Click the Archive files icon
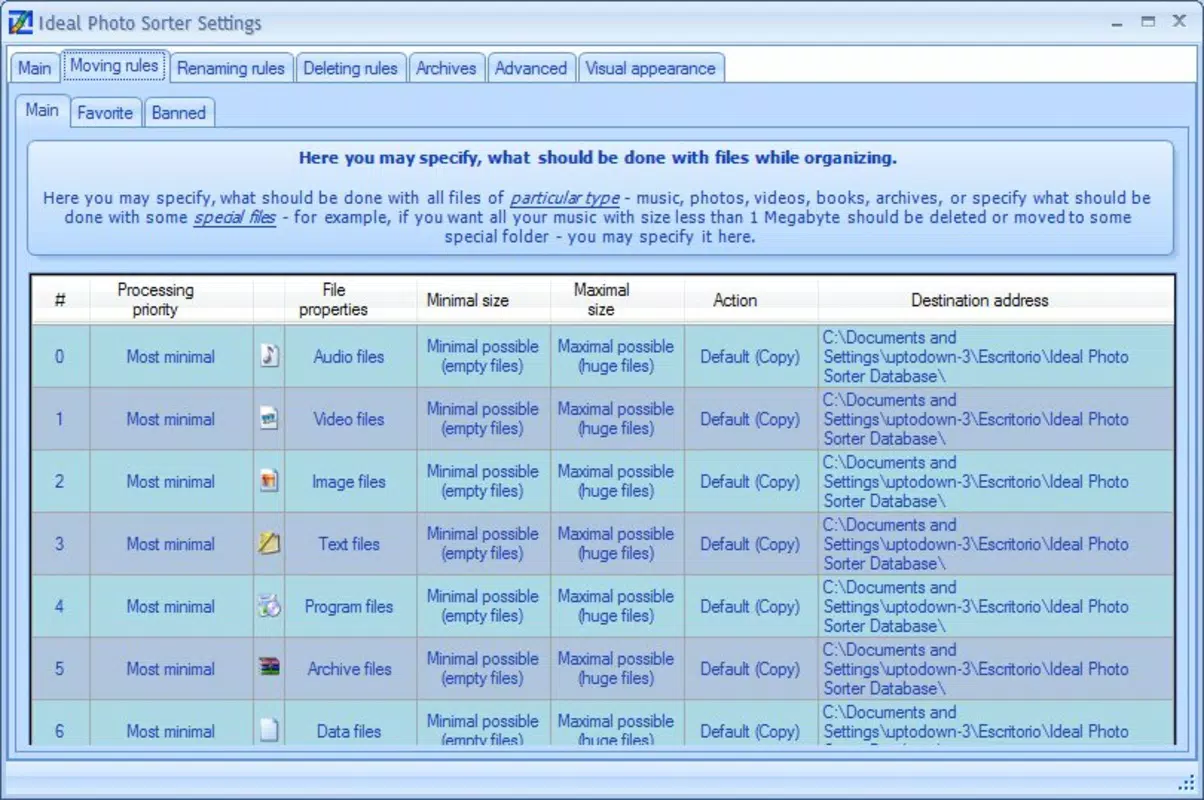1204x800 pixels. click(269, 669)
